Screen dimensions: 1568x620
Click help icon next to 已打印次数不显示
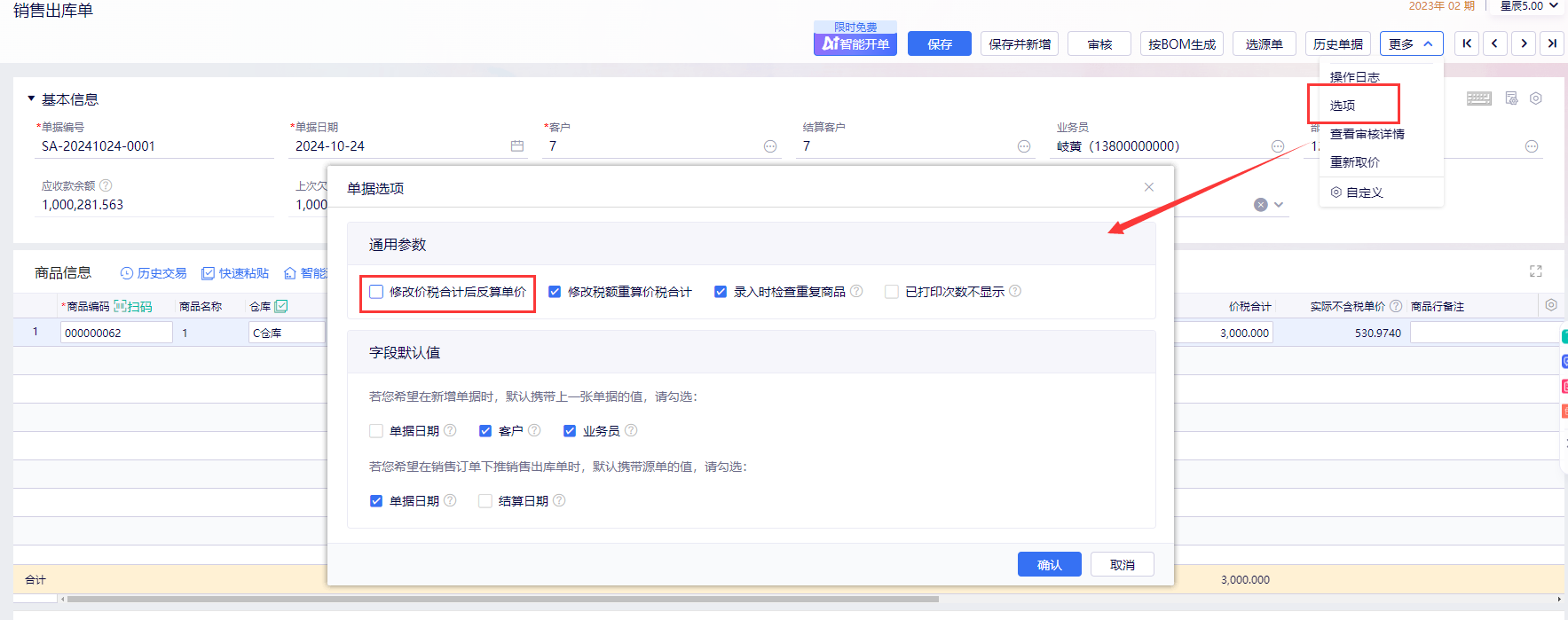1015,291
